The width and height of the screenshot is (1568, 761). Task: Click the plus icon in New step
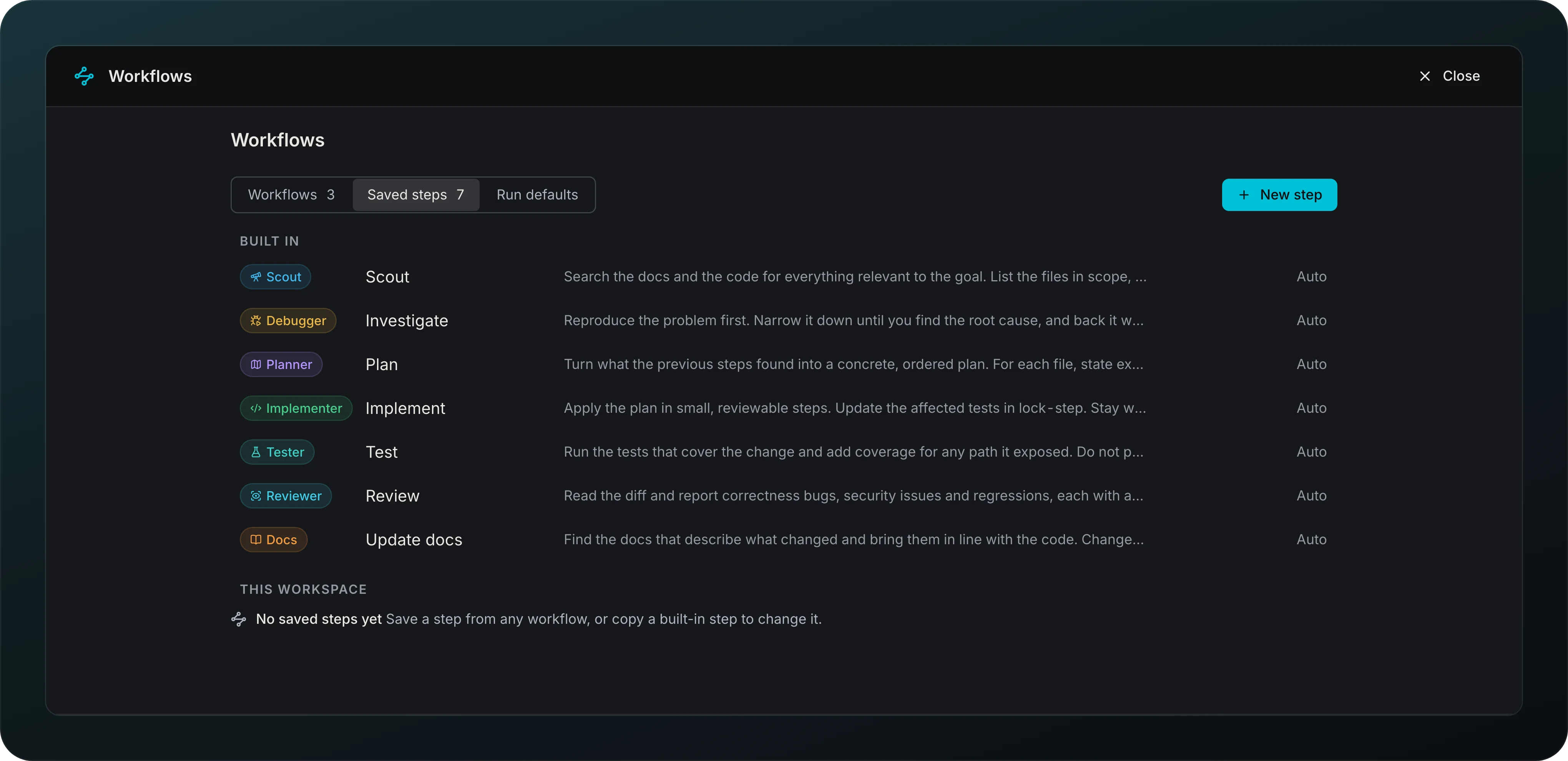1244,195
